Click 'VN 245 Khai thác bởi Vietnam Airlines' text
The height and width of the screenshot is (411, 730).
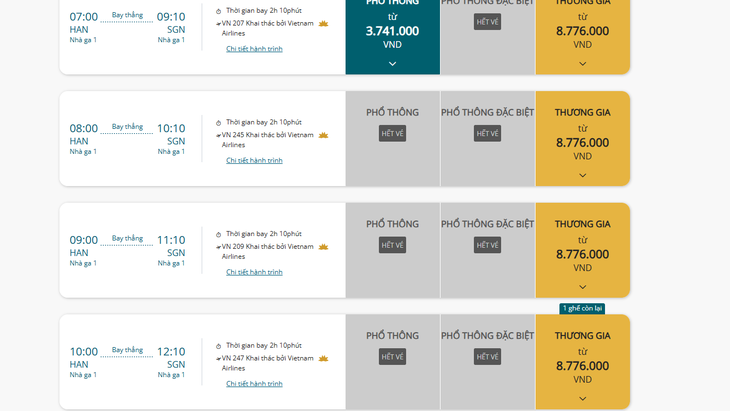[268, 140]
